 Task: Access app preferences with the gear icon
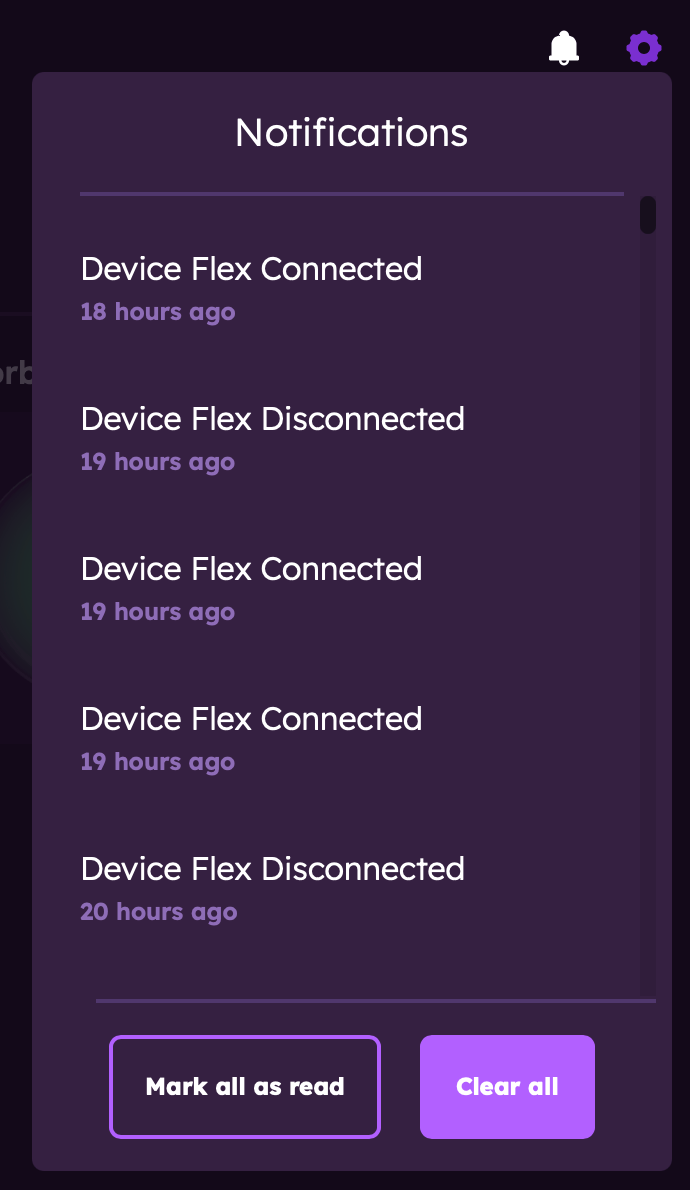(x=644, y=47)
